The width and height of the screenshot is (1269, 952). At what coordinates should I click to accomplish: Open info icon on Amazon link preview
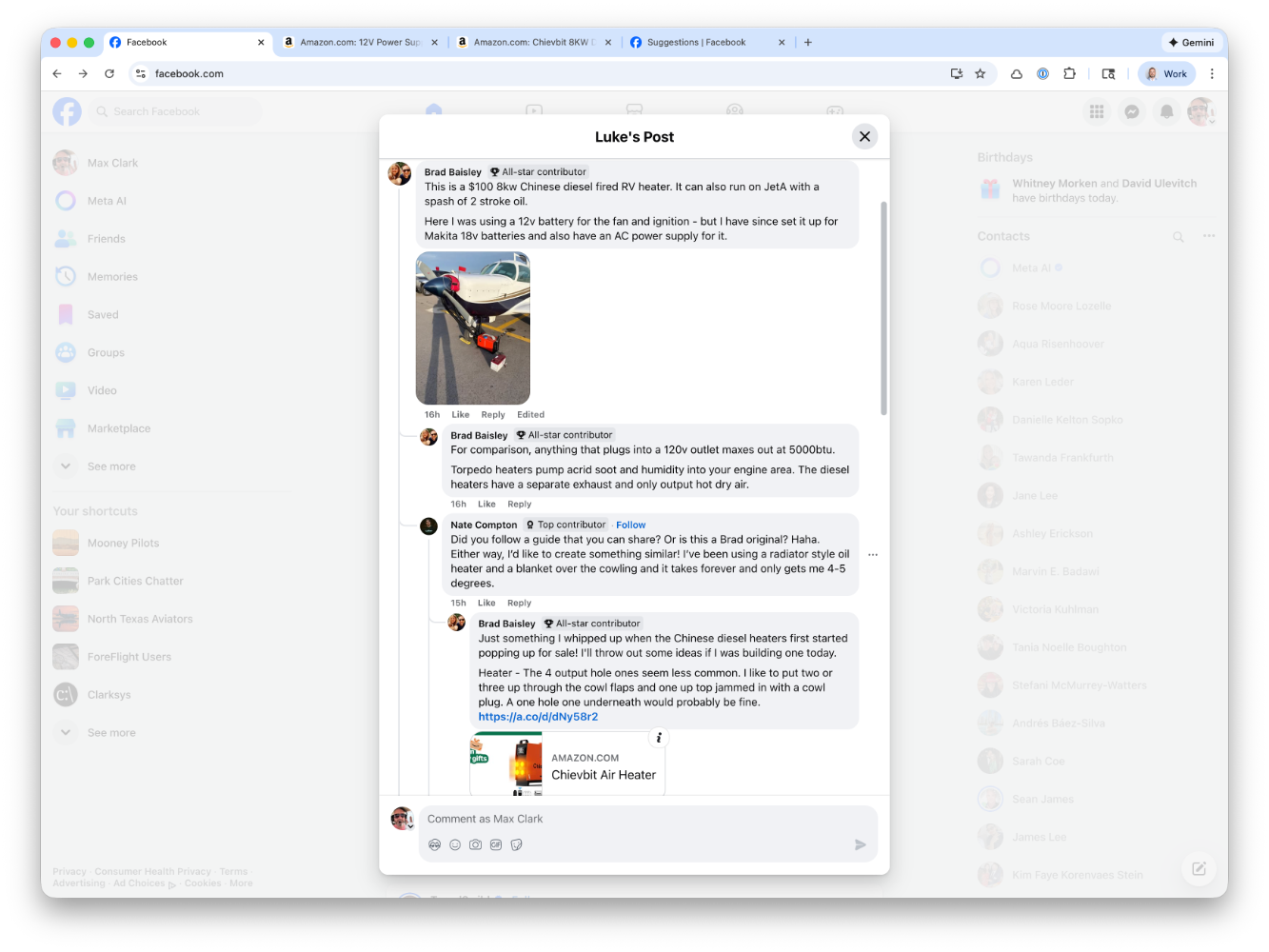[658, 738]
